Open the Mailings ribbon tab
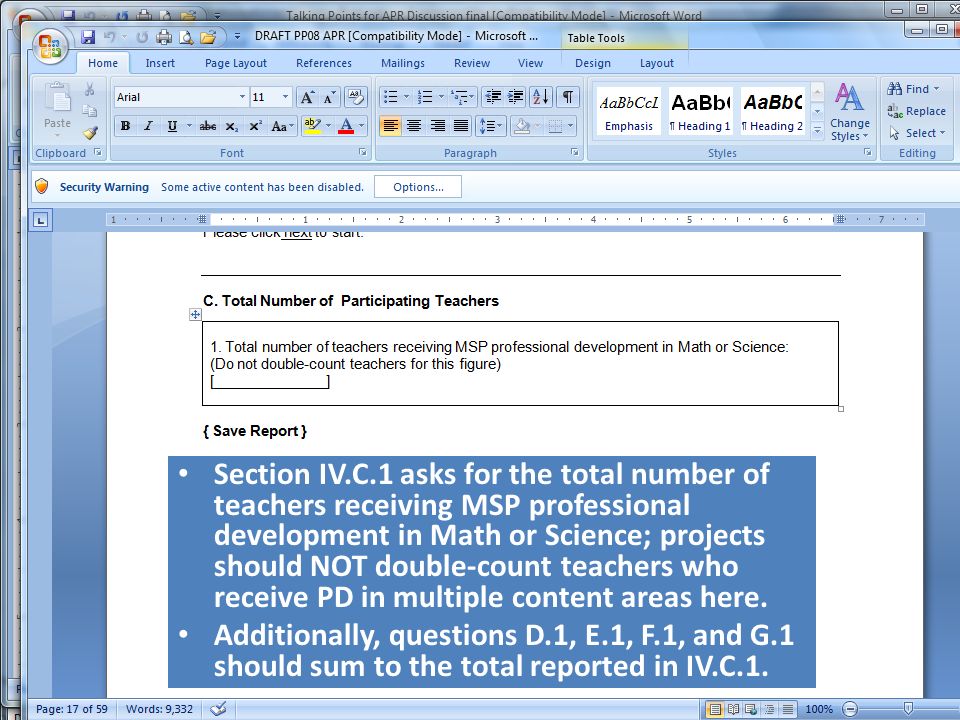Screen dimensions: 960x720 tap(402, 63)
